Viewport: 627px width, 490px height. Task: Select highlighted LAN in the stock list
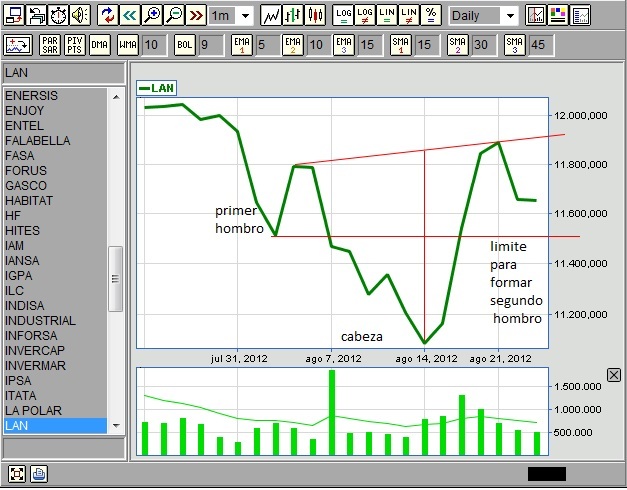(x=55, y=426)
